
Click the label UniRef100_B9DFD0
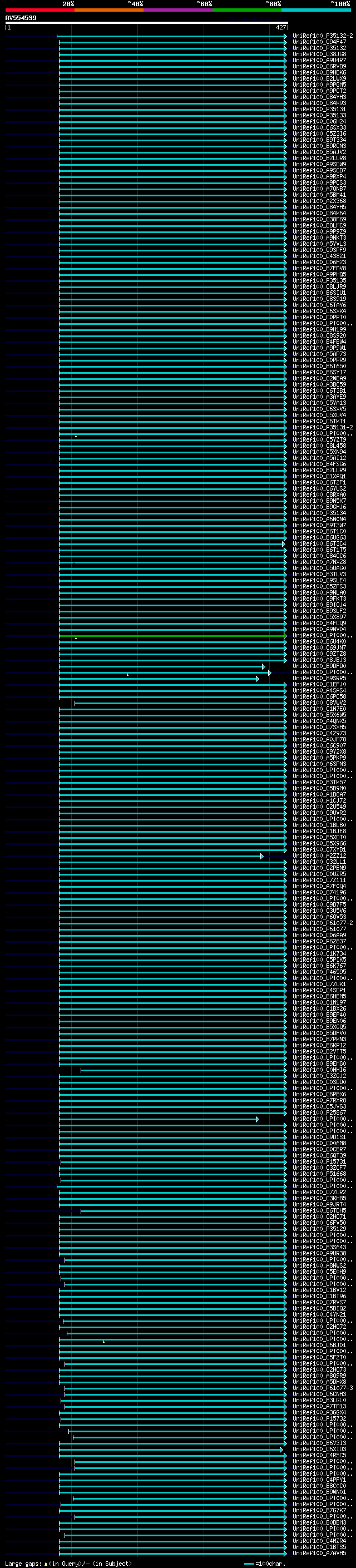[x=319, y=666]
